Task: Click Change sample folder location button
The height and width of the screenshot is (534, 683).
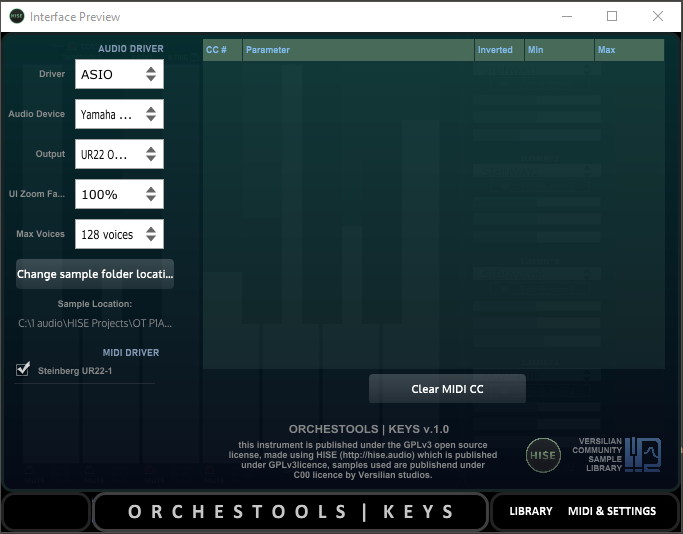Action: tap(95, 274)
